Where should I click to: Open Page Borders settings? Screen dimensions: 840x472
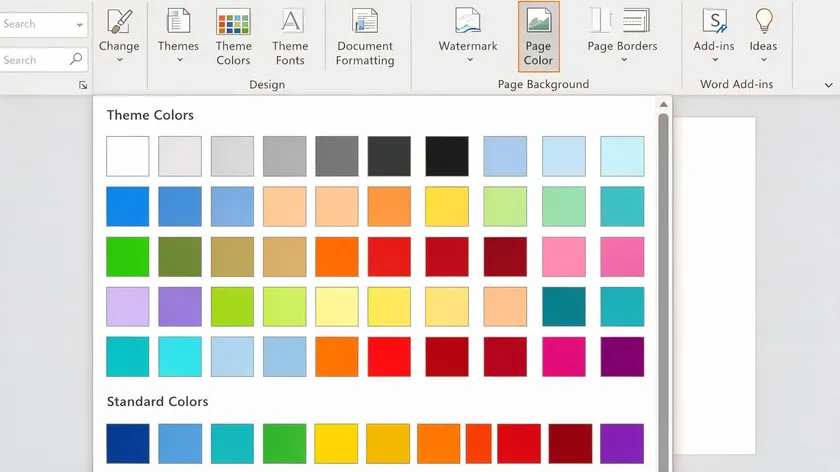622,36
